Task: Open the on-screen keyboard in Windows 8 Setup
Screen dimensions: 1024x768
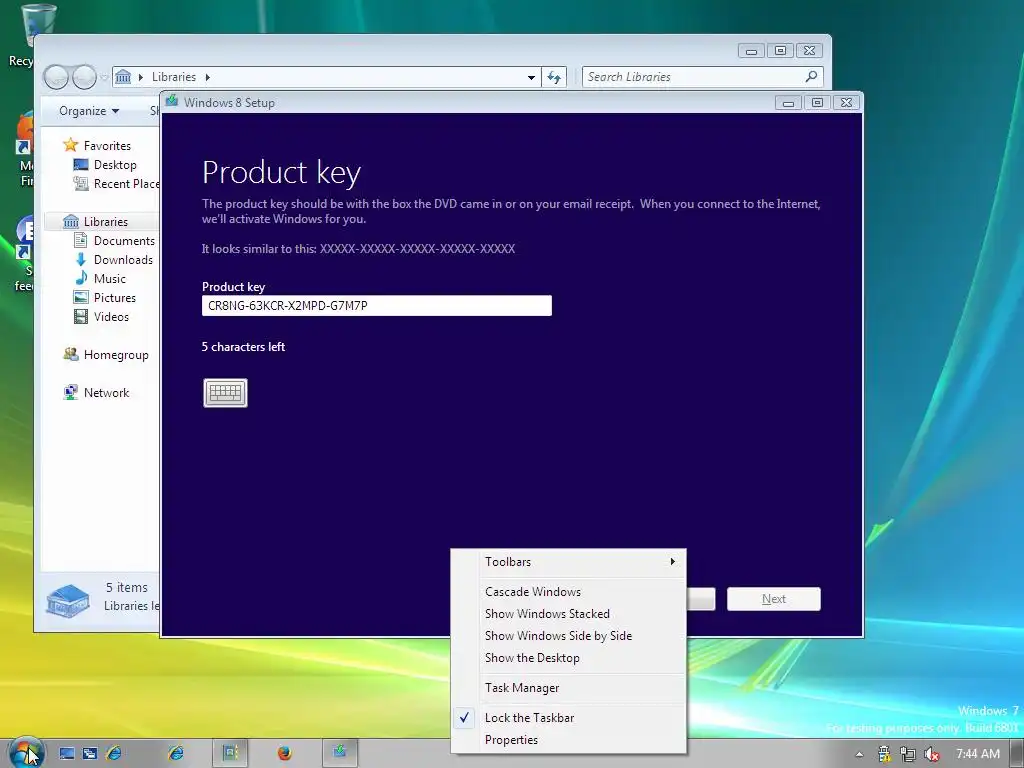Action: click(225, 393)
